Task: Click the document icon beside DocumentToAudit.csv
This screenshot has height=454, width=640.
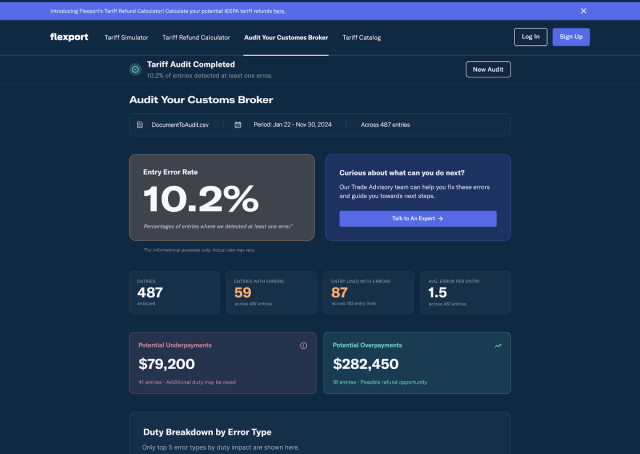Action: click(143, 125)
